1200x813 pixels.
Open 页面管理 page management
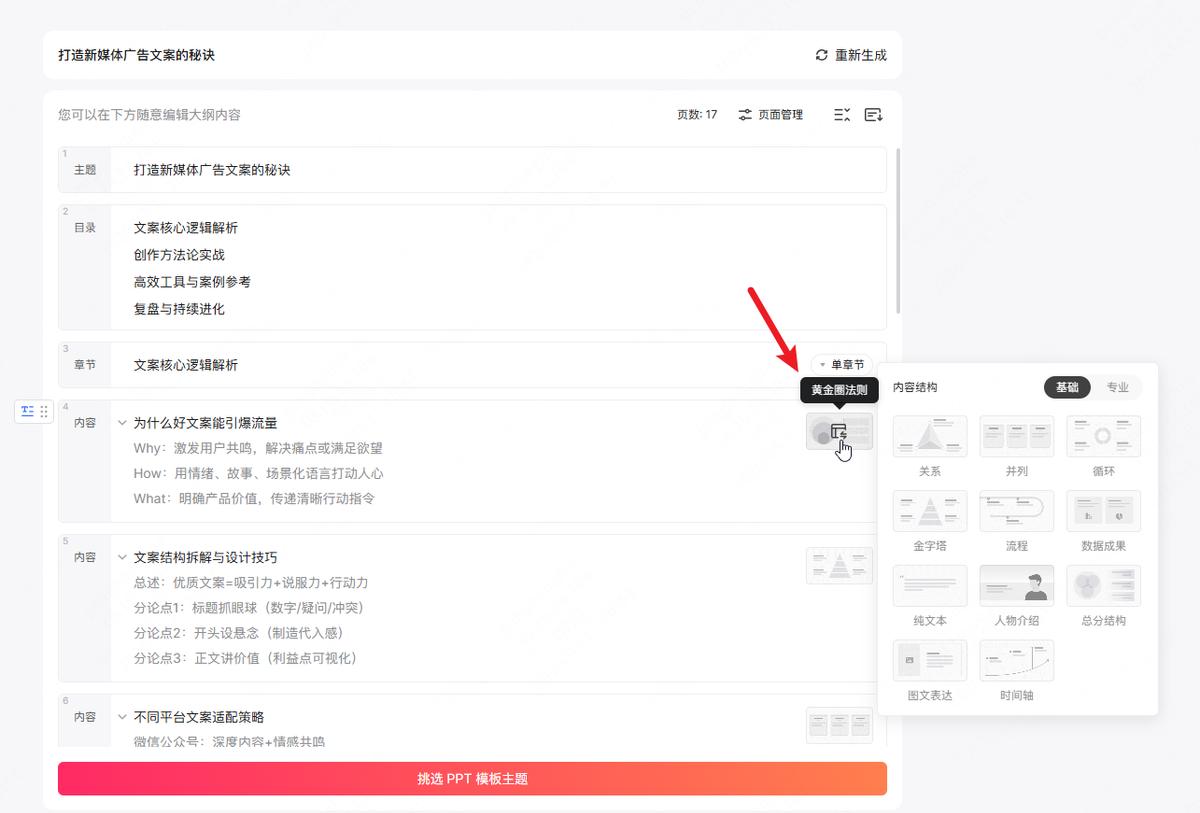coord(771,115)
